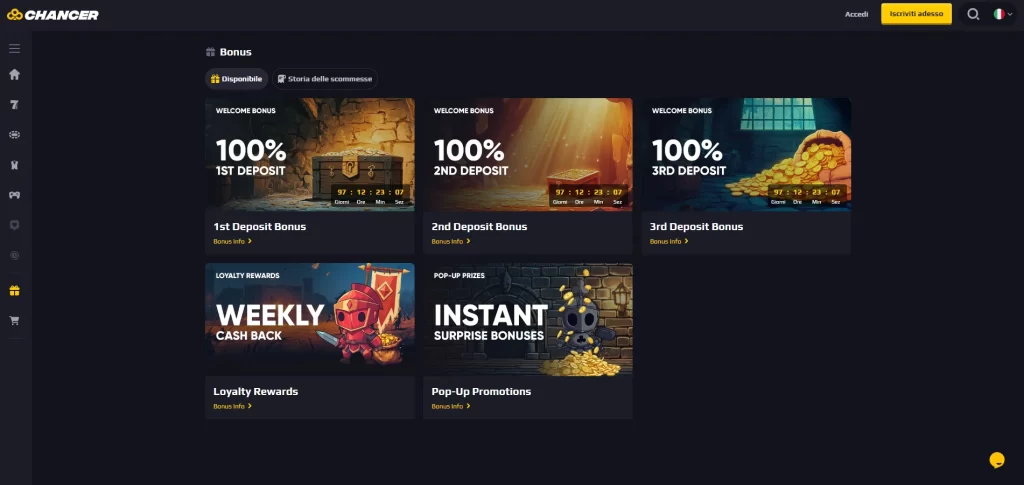
Task: Switch to the Disponibile tab
Action: pos(236,79)
